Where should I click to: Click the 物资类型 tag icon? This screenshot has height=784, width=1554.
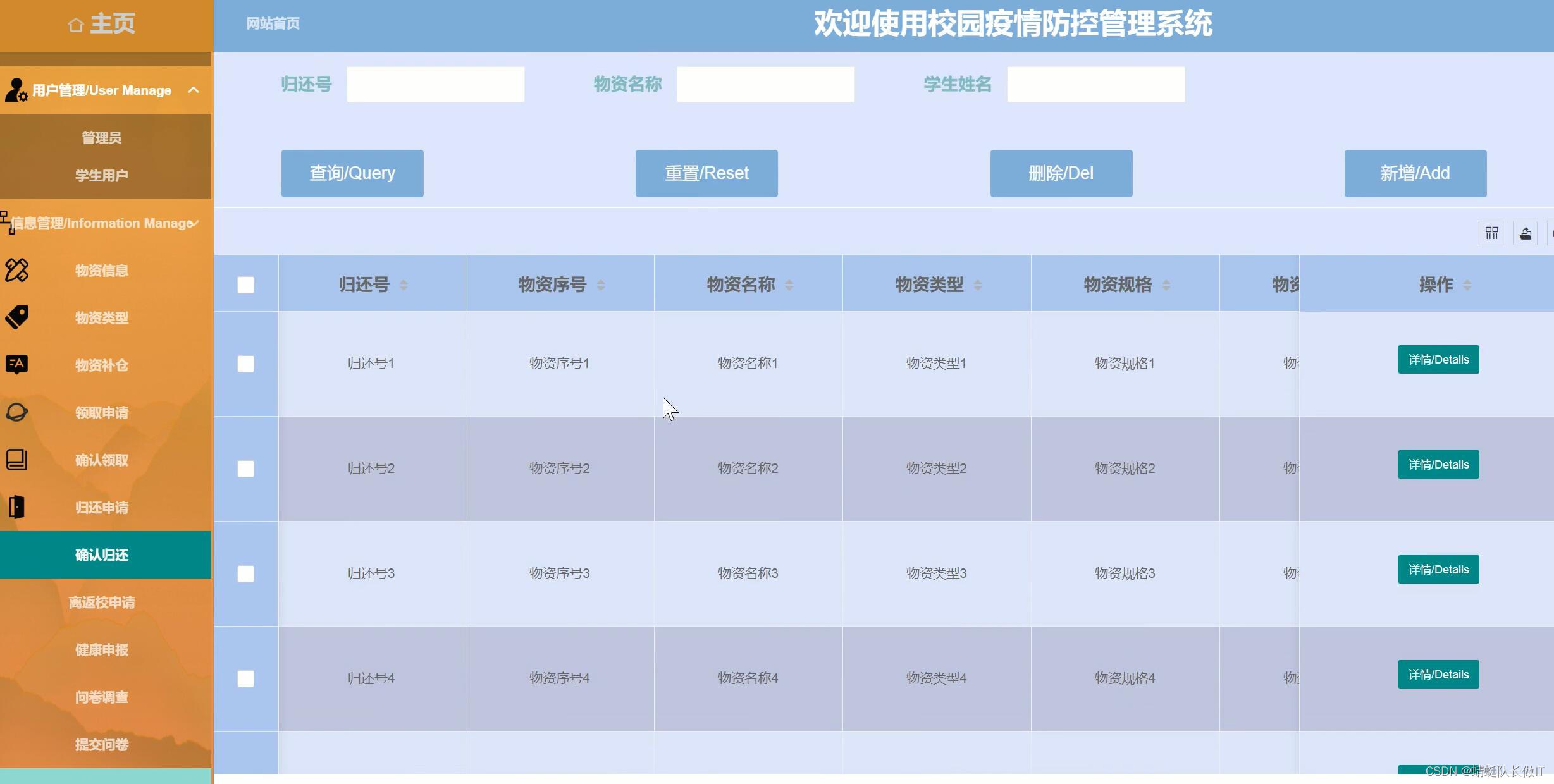(x=17, y=317)
